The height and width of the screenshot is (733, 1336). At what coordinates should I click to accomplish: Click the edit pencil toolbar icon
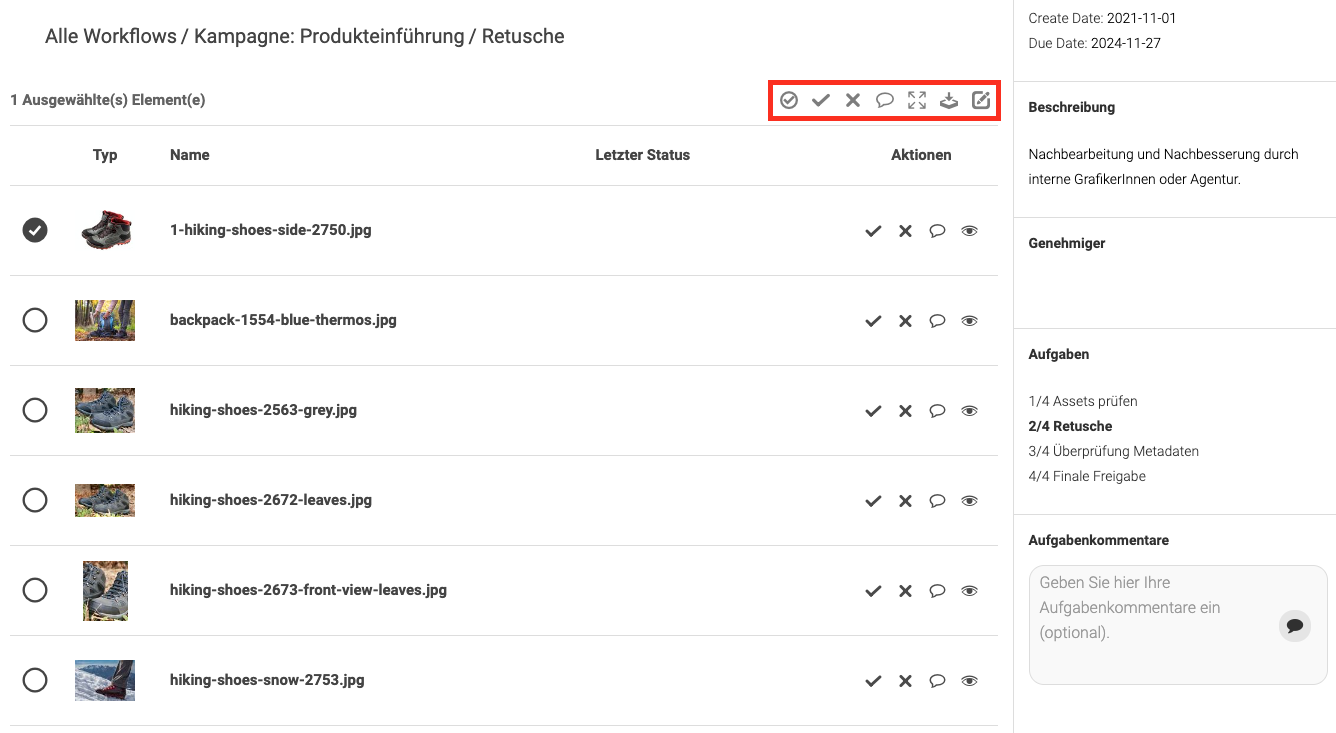coord(981,100)
